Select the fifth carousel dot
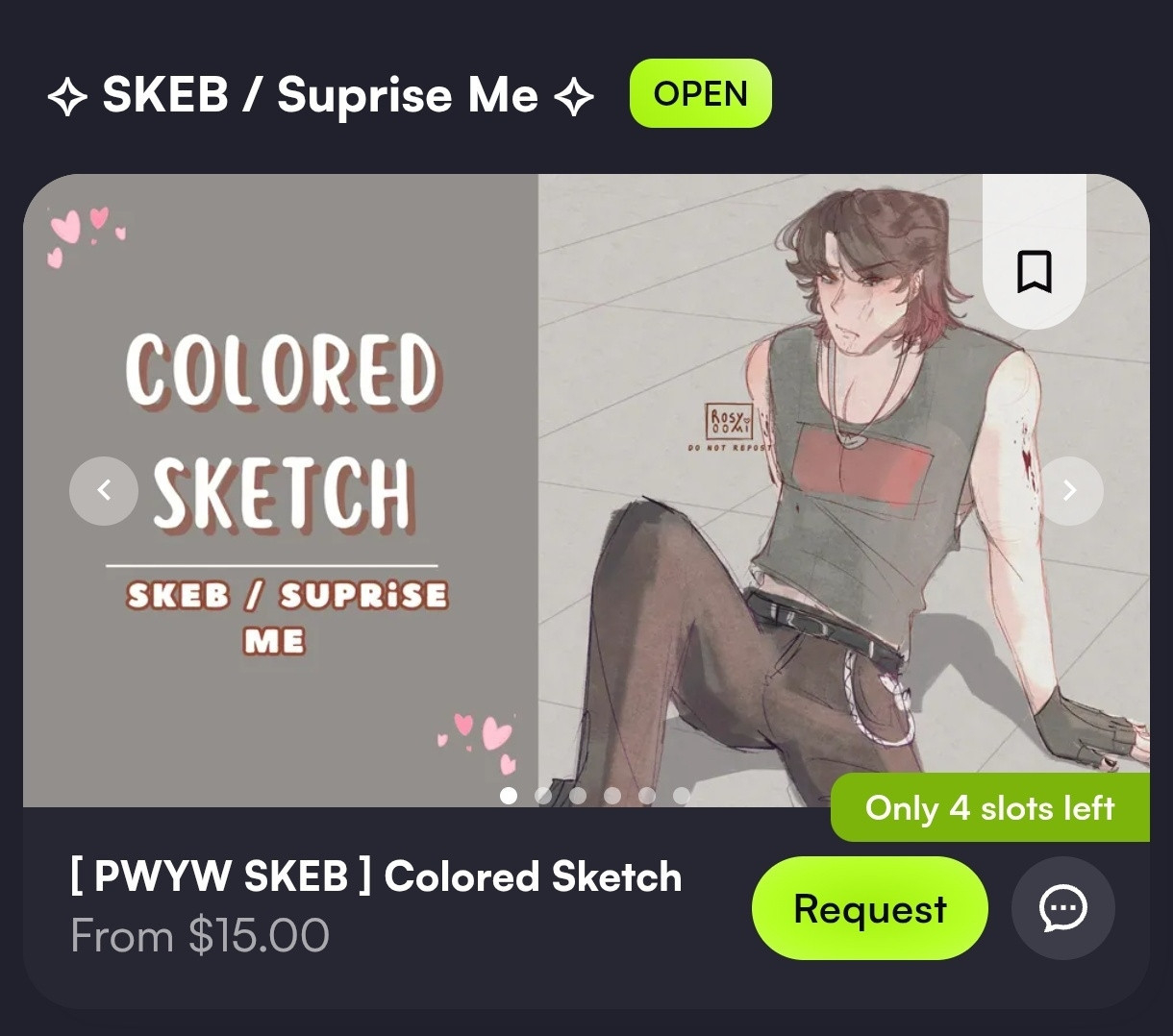 [647, 795]
